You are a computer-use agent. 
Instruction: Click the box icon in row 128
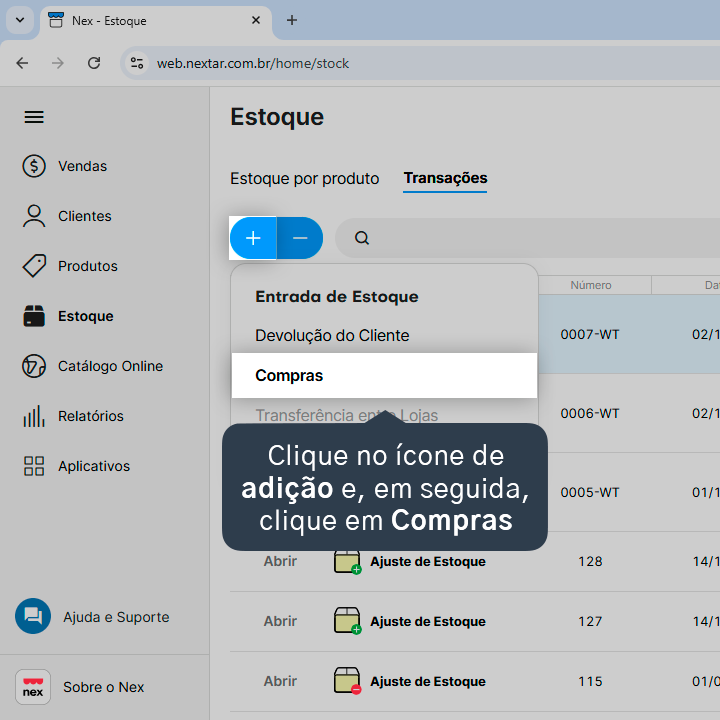[x=347, y=562]
